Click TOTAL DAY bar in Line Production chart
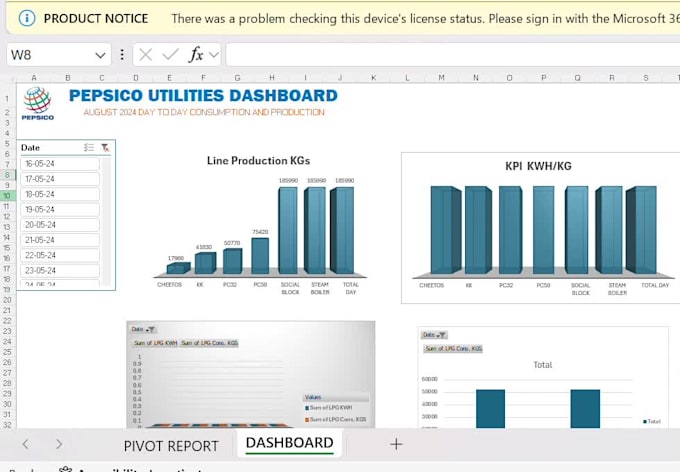The height and width of the screenshot is (472, 680). [343, 230]
